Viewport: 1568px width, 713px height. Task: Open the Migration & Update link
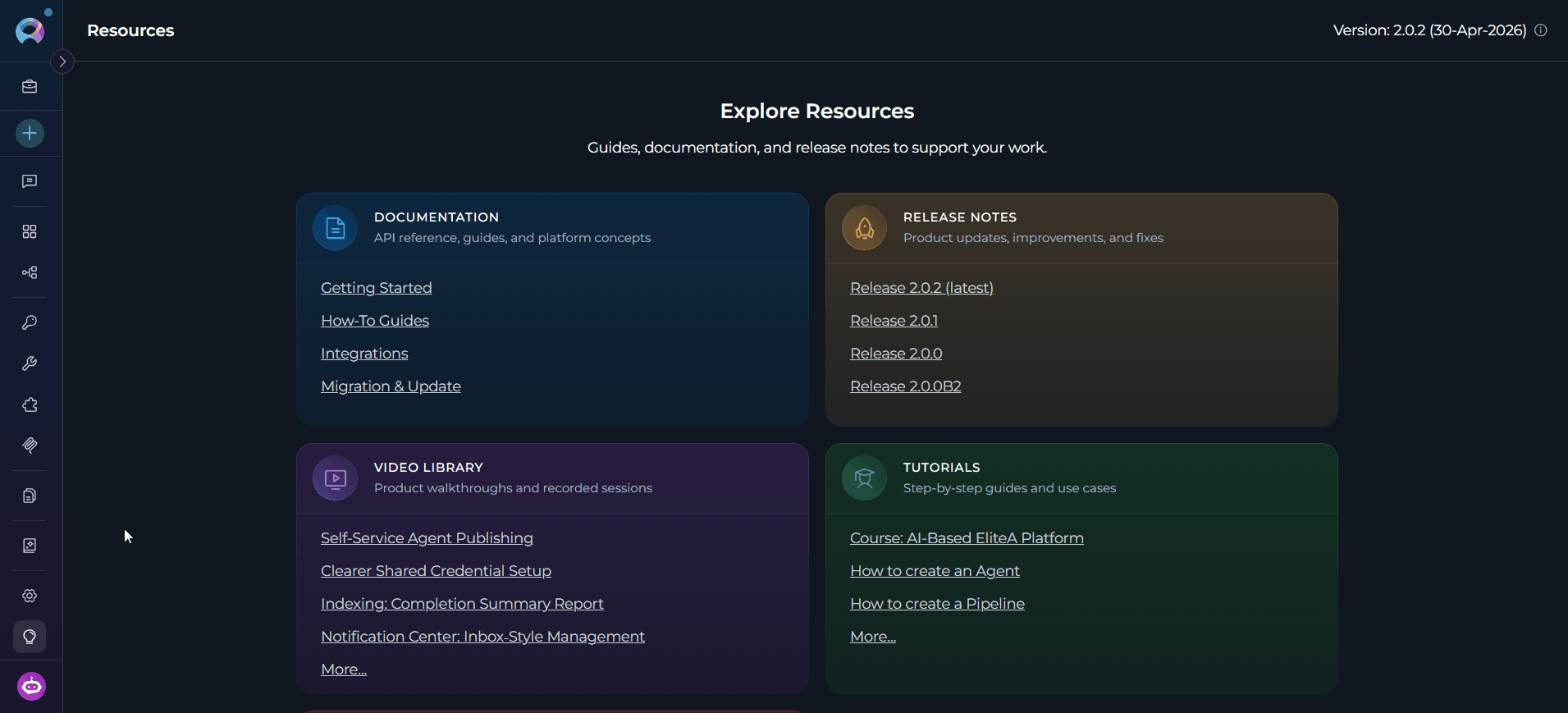391,386
